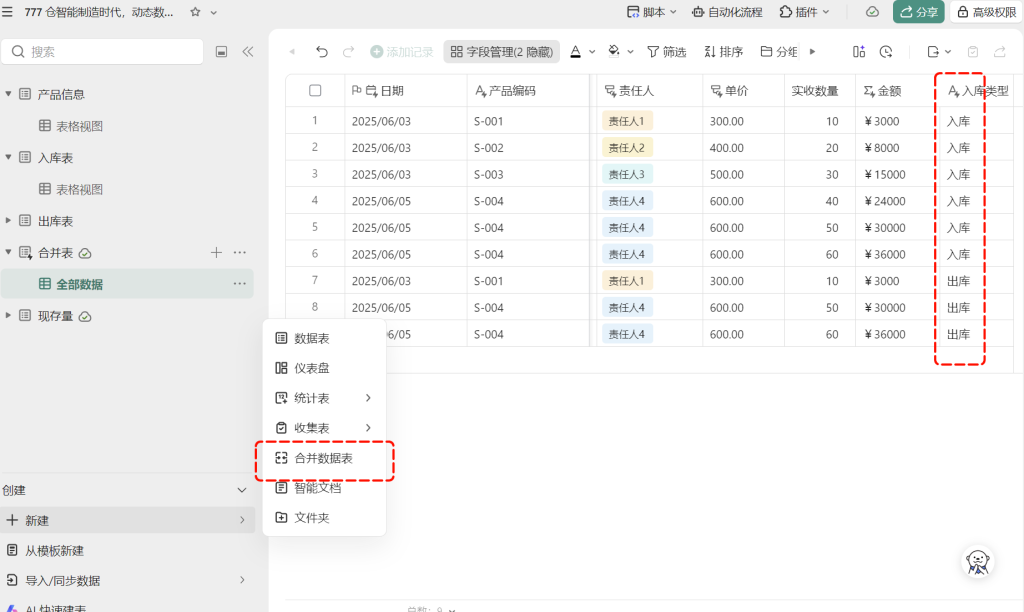The image size is (1024, 612).
Task: Open the 统计表 submenu
Action: click(x=324, y=398)
